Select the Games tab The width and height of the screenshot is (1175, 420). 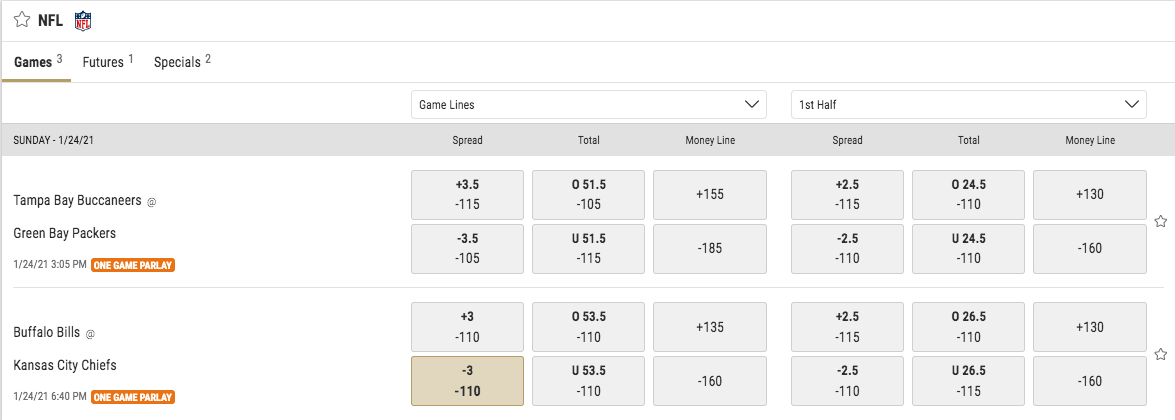point(37,62)
